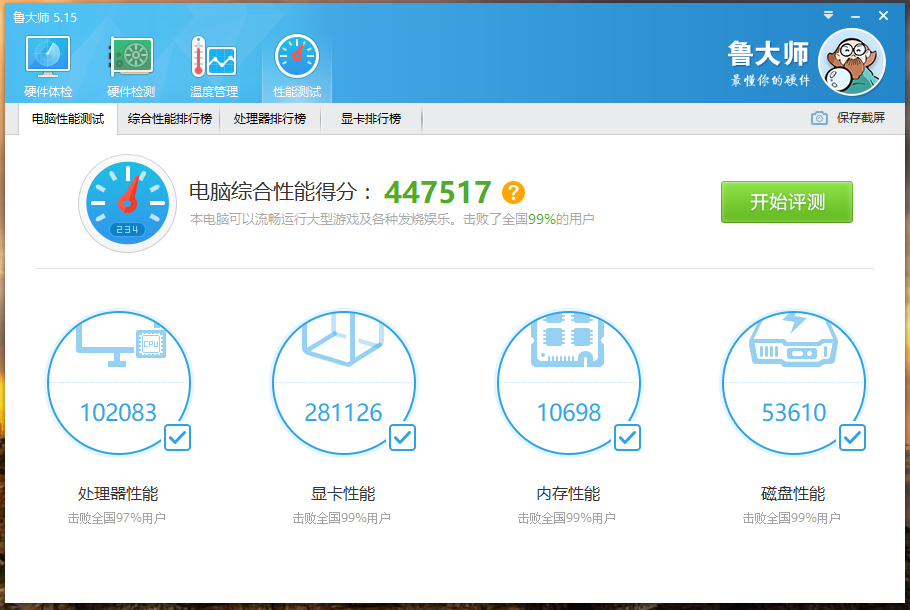Uncheck the 显卡性能 test checkbox
Image resolution: width=910 pixels, height=610 pixels.
[x=402, y=437]
